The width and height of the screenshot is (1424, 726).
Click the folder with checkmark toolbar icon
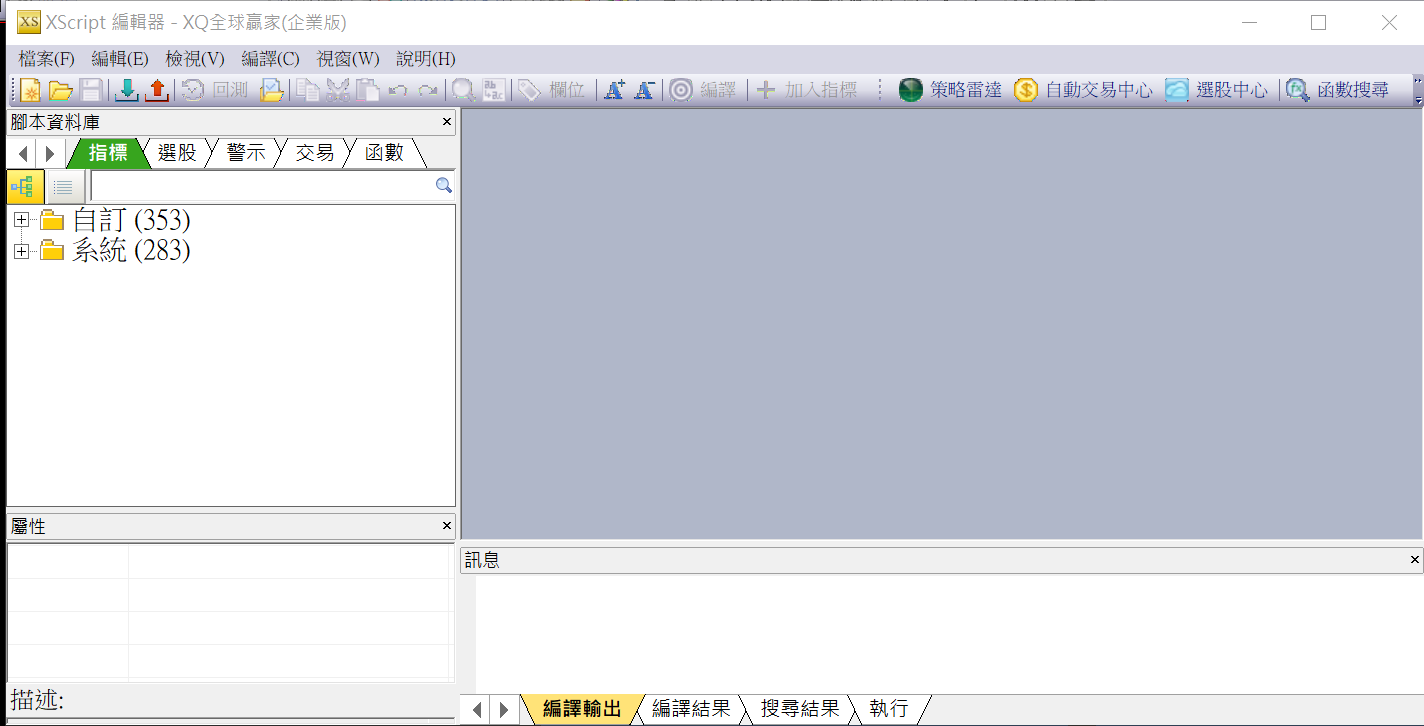coord(271,90)
